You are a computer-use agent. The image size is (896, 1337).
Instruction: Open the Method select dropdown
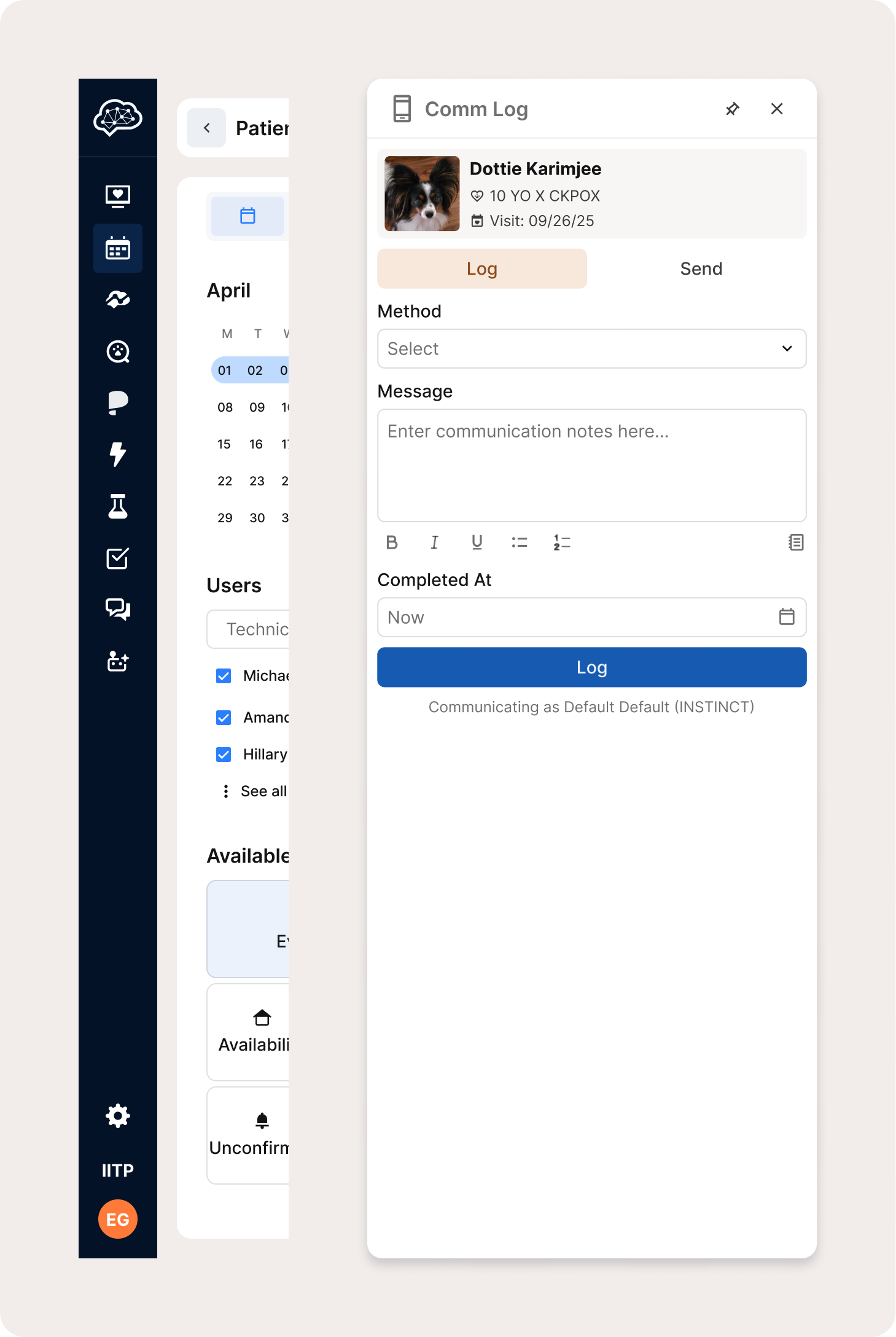point(591,348)
